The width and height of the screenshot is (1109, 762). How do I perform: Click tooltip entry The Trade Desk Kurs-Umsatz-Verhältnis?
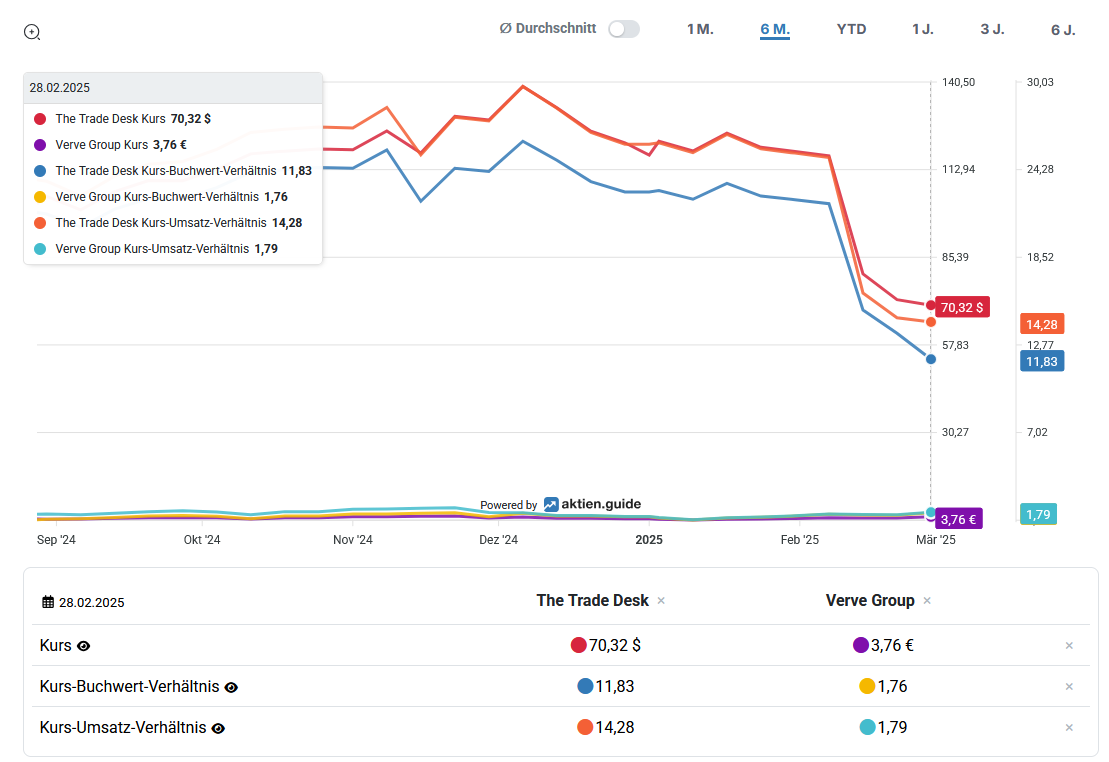tap(168, 223)
